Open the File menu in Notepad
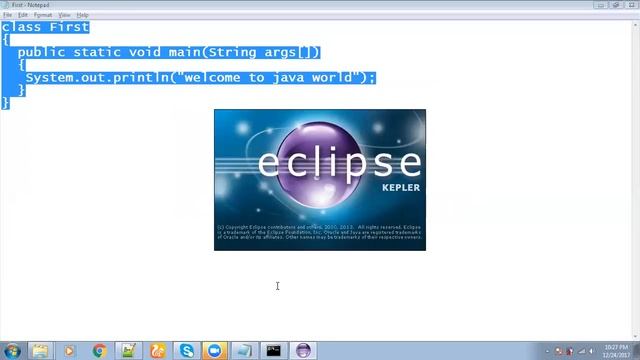The width and height of the screenshot is (640, 360). click(7, 15)
